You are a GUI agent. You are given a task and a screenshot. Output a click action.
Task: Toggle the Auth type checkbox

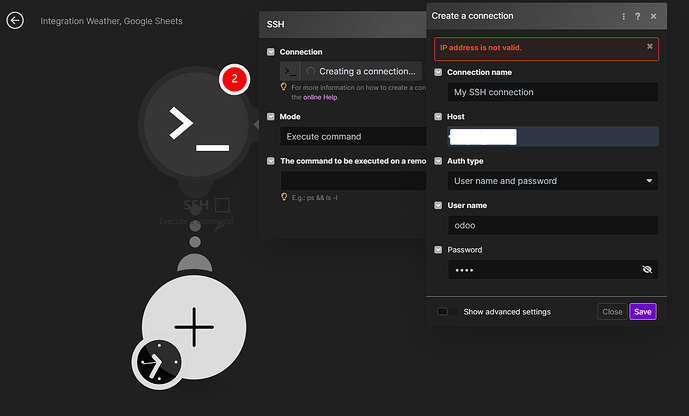[x=438, y=161]
